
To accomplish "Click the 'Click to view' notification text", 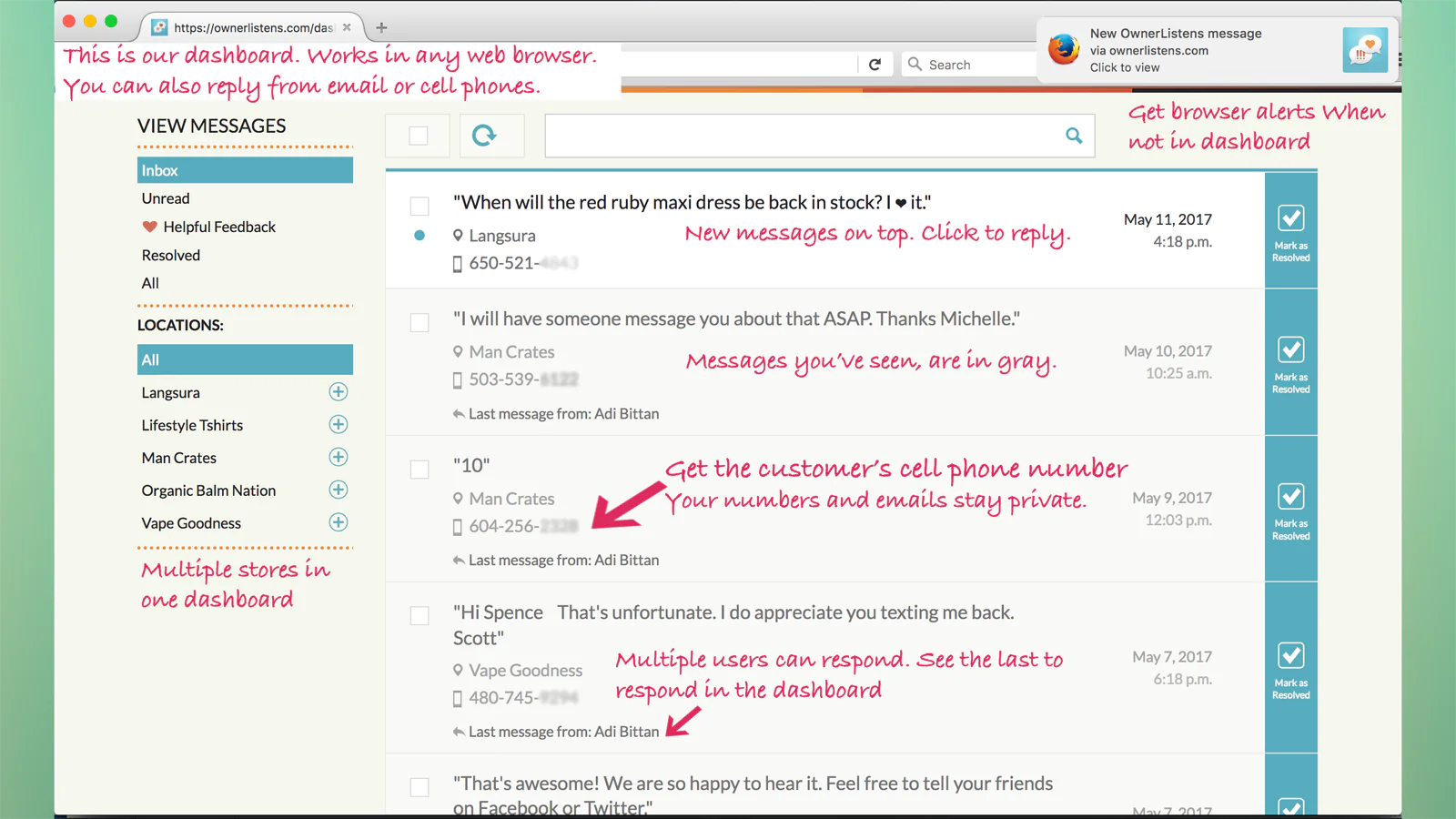I will 1125,67.
